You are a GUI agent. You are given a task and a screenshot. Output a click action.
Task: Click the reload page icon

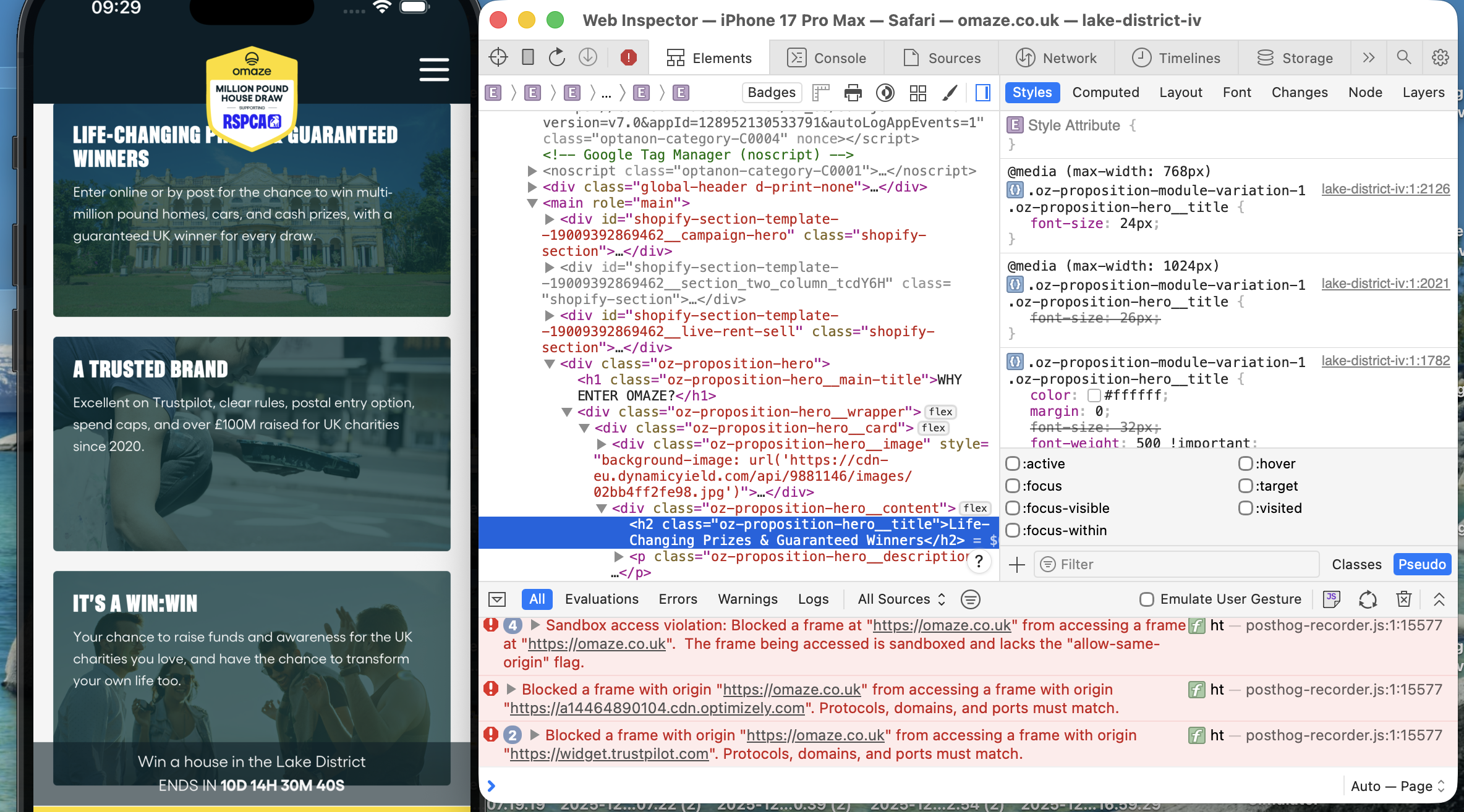pyautogui.click(x=556, y=57)
